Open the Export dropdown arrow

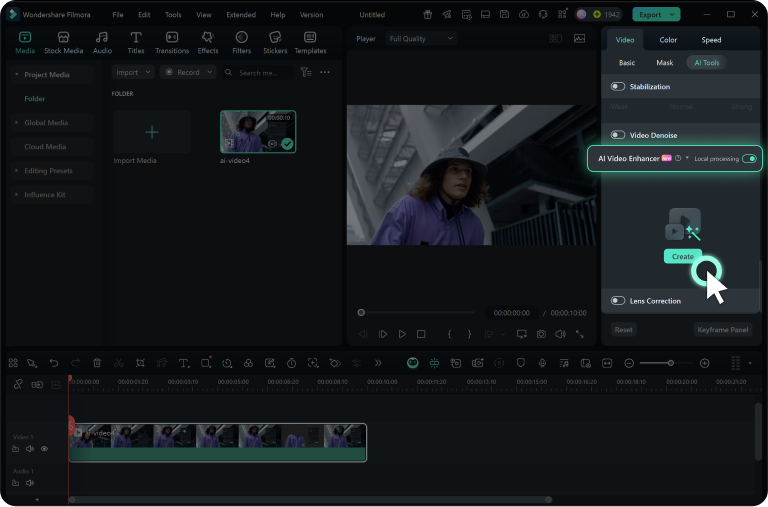[672, 15]
